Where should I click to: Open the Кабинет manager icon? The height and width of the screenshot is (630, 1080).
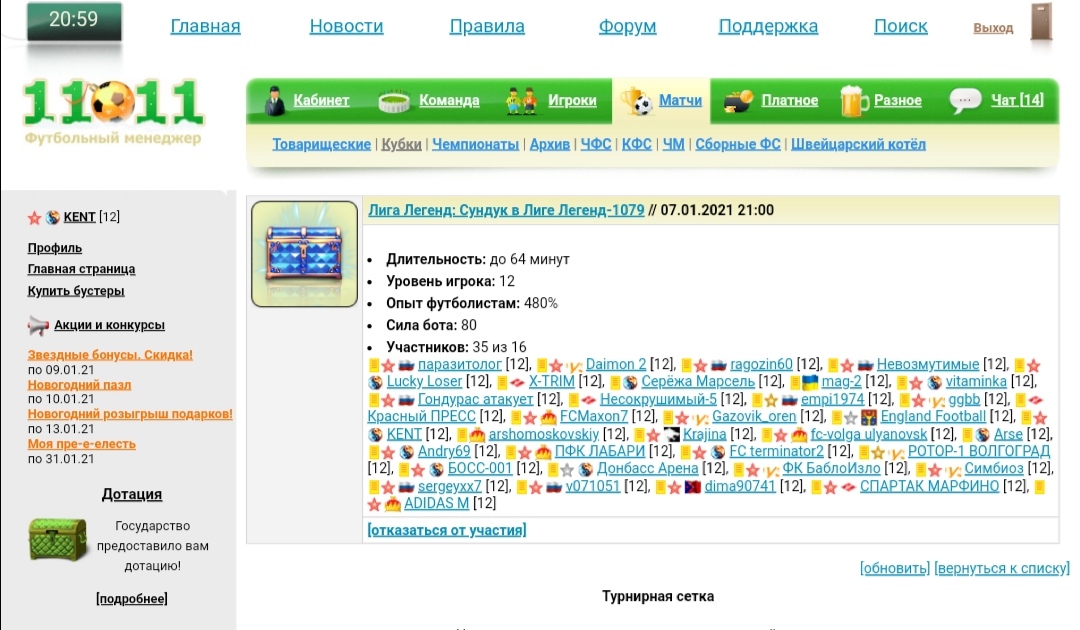(274, 101)
